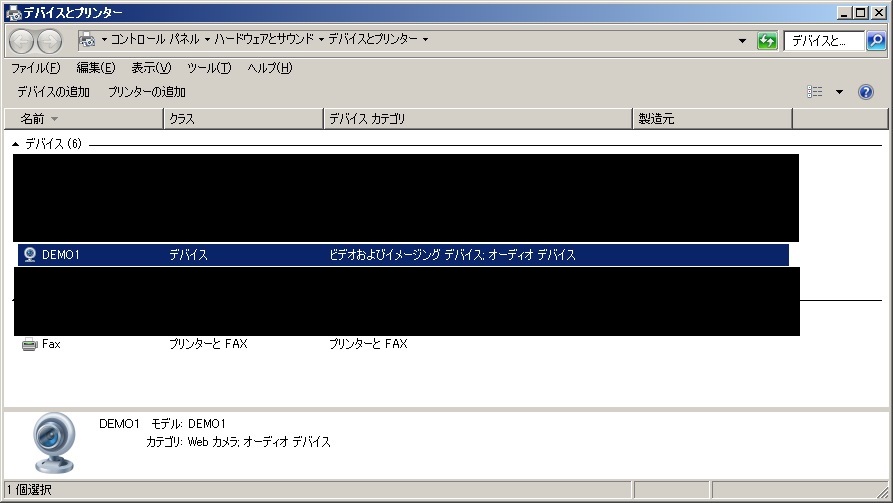Click カテゴリ: Web カメラ details text

click(x=239, y=442)
